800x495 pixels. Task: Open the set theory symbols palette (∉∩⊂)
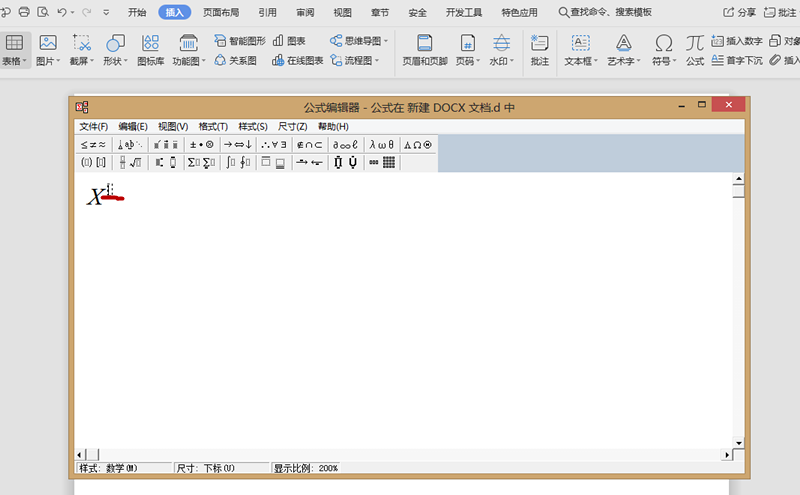[x=309, y=145]
